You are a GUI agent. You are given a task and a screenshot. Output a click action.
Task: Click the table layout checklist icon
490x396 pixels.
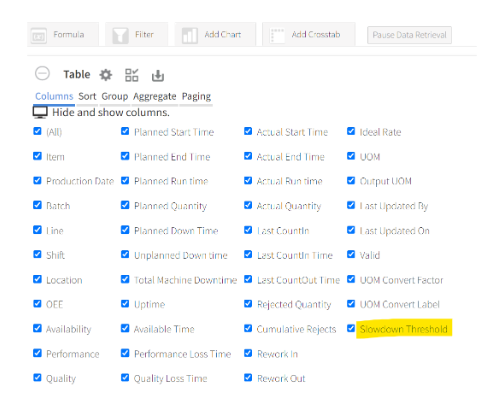point(131,75)
